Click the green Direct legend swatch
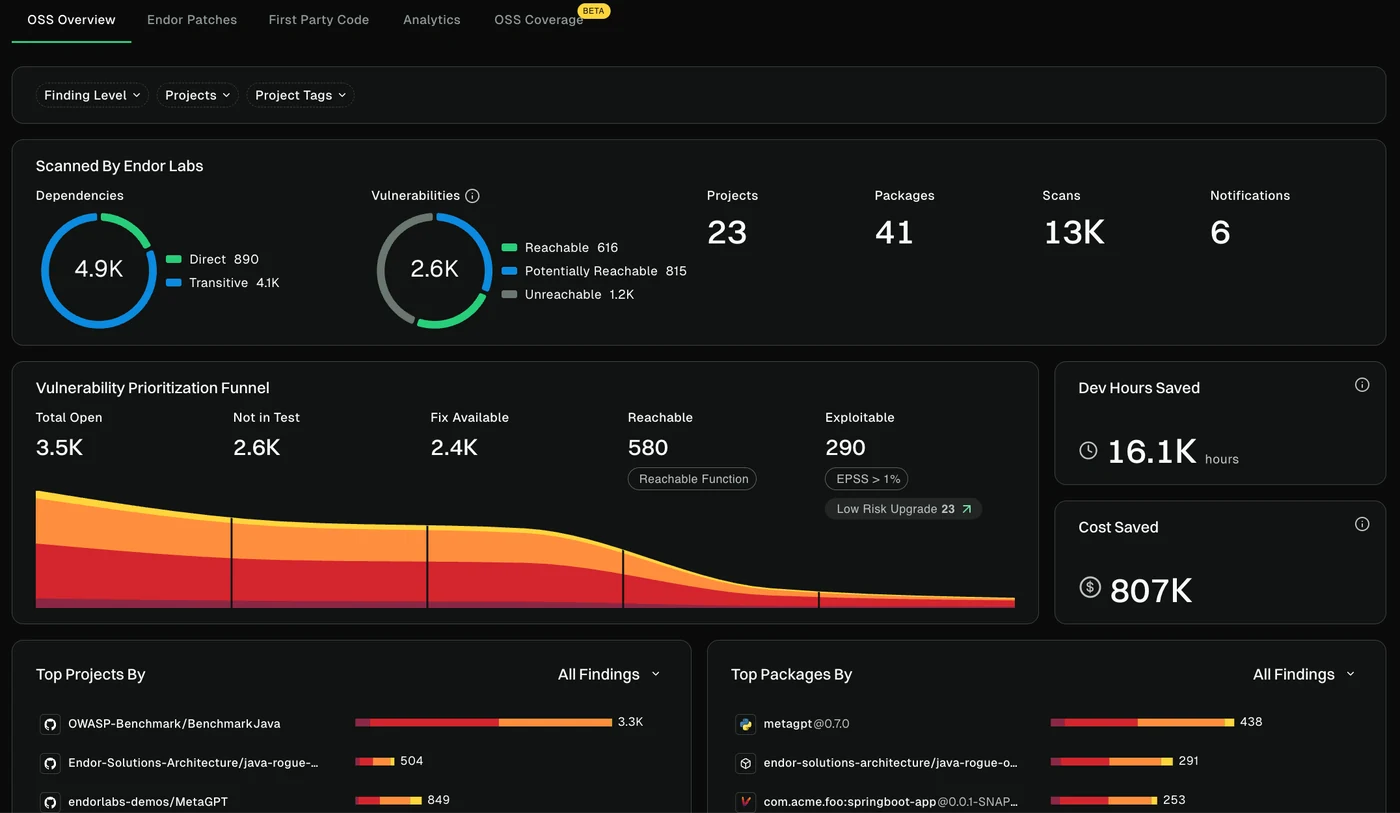Image resolution: width=1400 pixels, height=813 pixels. [174, 260]
